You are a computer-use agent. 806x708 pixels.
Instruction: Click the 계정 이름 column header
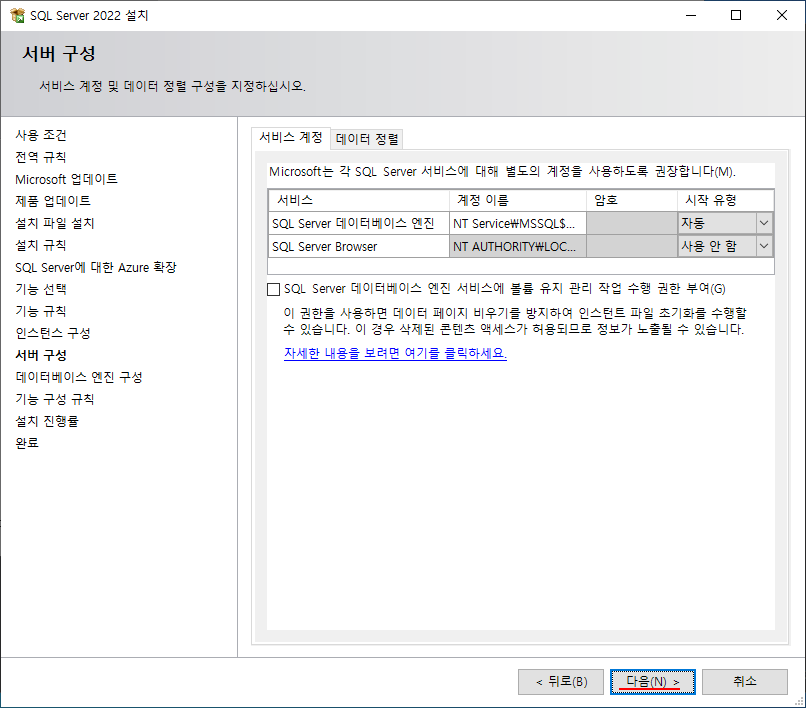pos(518,200)
